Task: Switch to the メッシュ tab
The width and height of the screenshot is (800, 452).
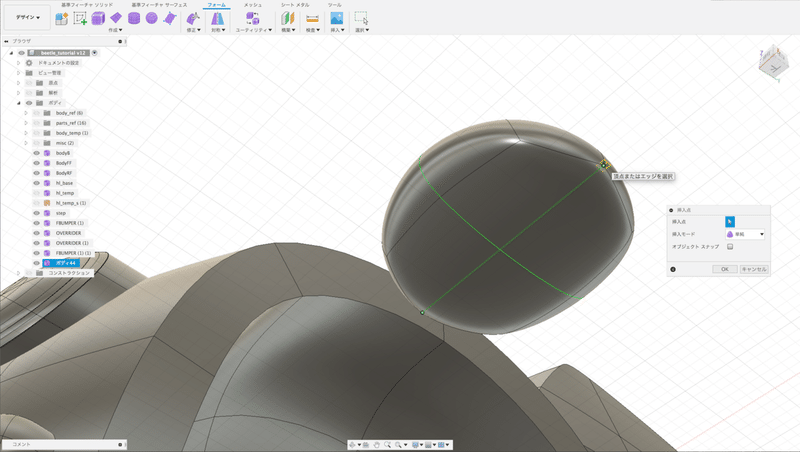Action: pos(253,5)
